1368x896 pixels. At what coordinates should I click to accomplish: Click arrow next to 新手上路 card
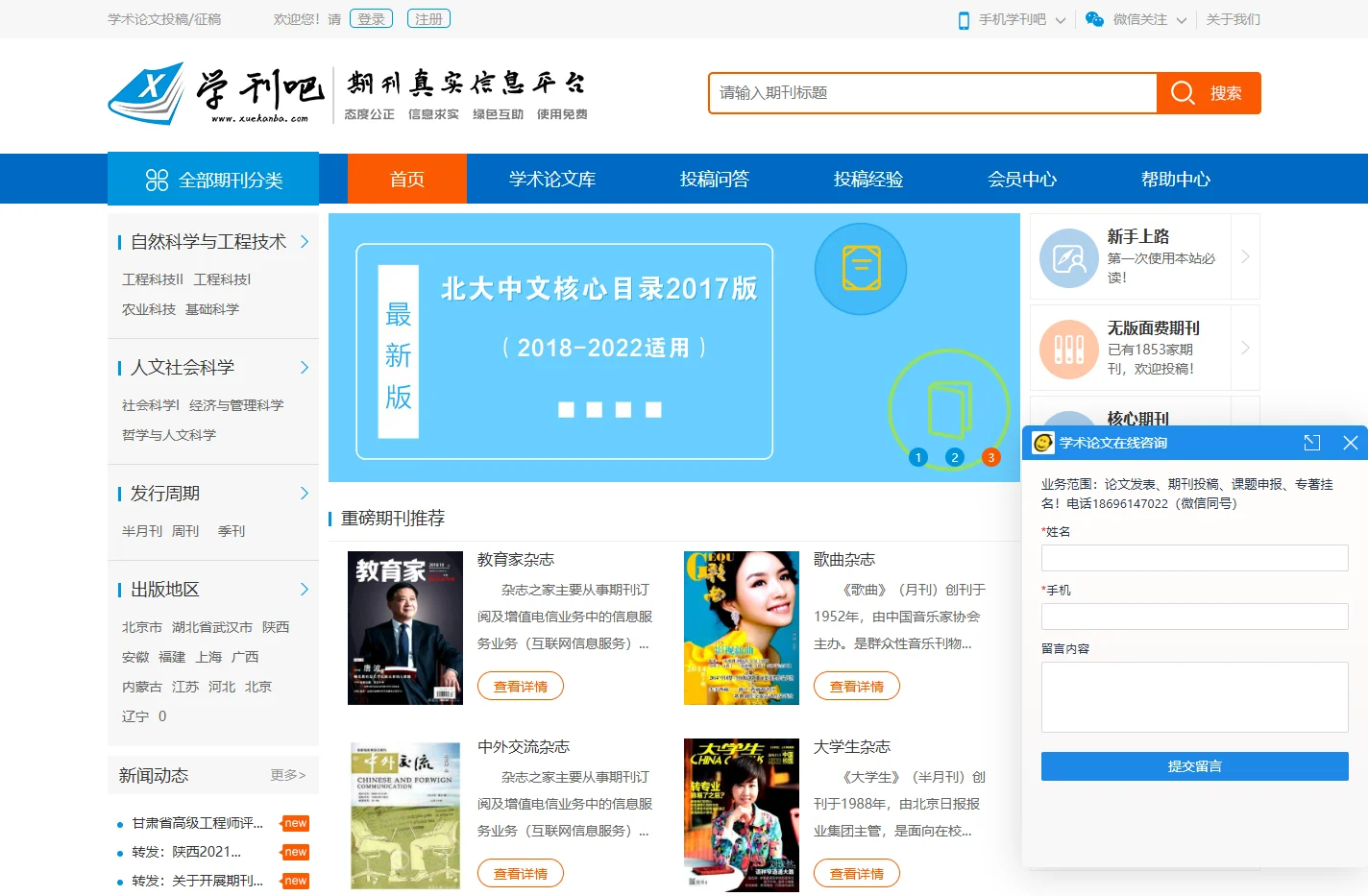tap(1245, 256)
